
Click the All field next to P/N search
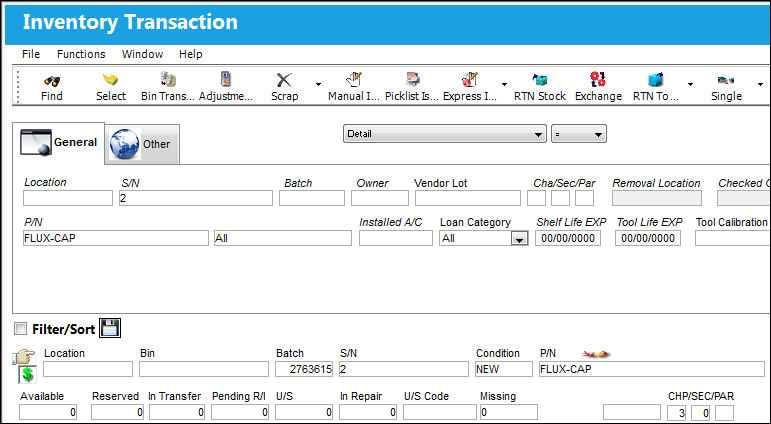pos(283,238)
